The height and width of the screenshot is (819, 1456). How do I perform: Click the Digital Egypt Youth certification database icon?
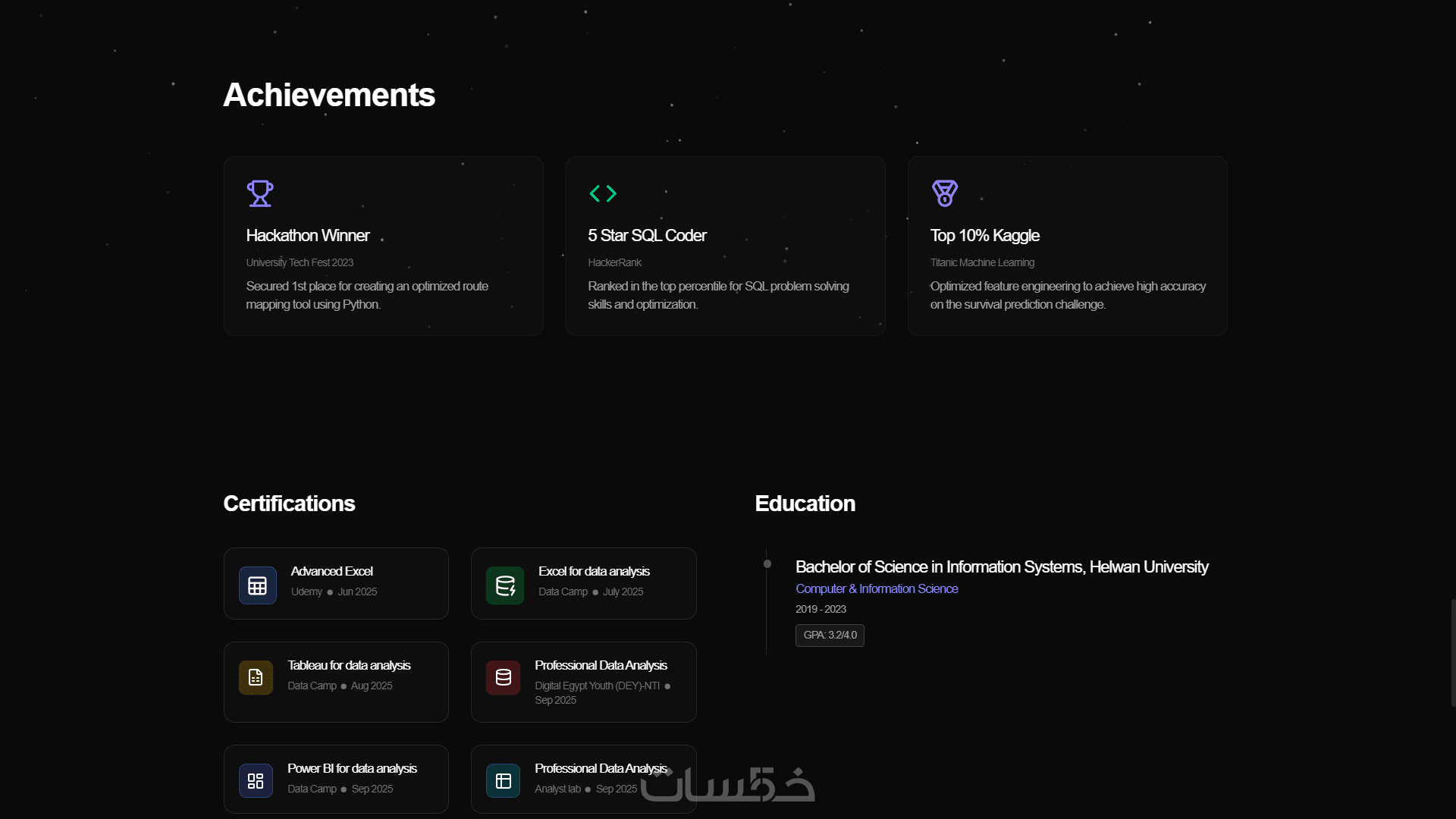(504, 677)
